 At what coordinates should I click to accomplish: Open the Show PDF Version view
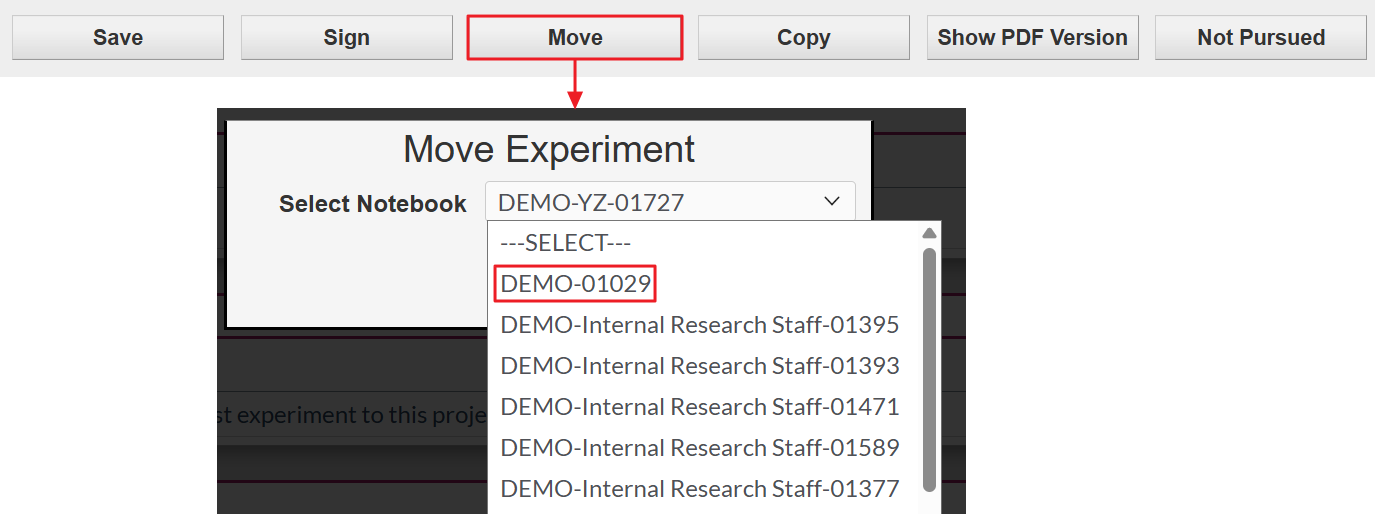(x=1032, y=38)
